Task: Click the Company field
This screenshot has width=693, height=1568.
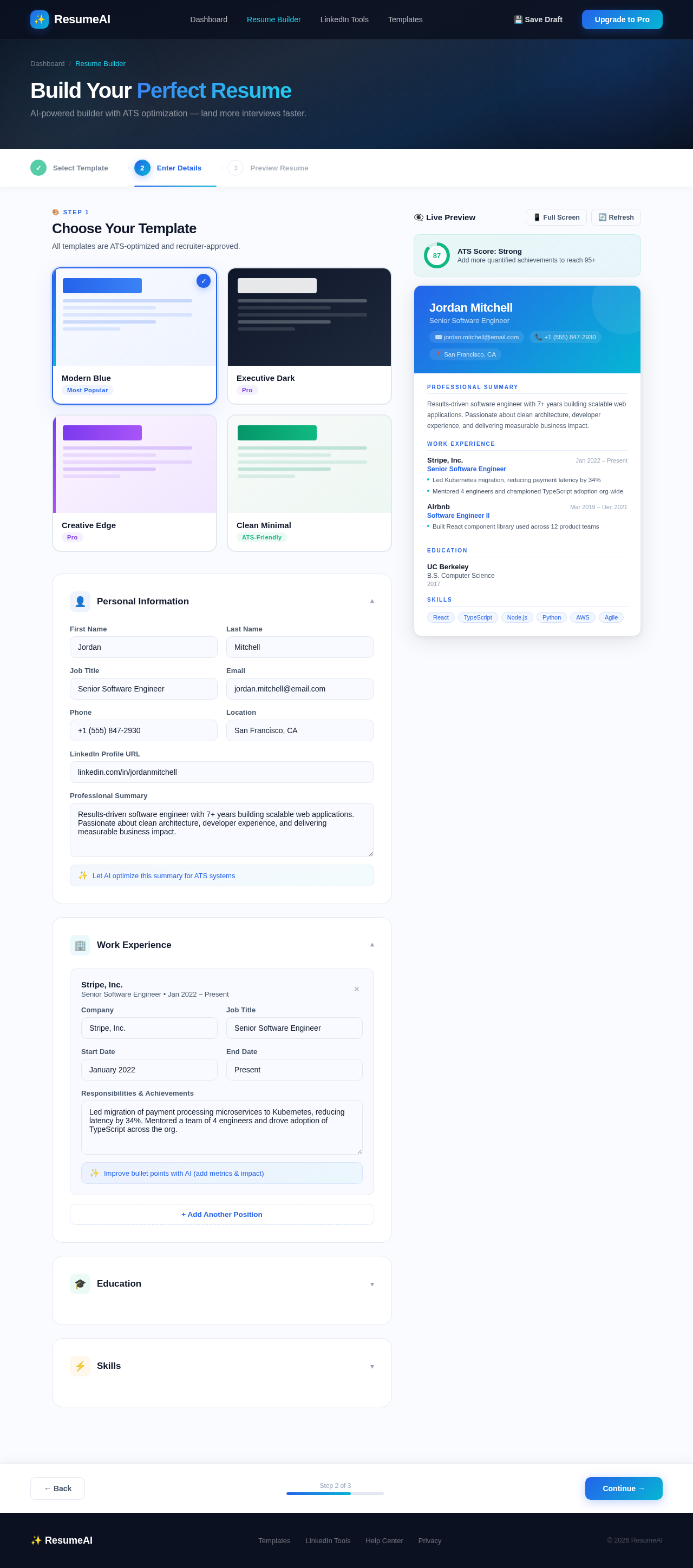Action: (x=149, y=1028)
